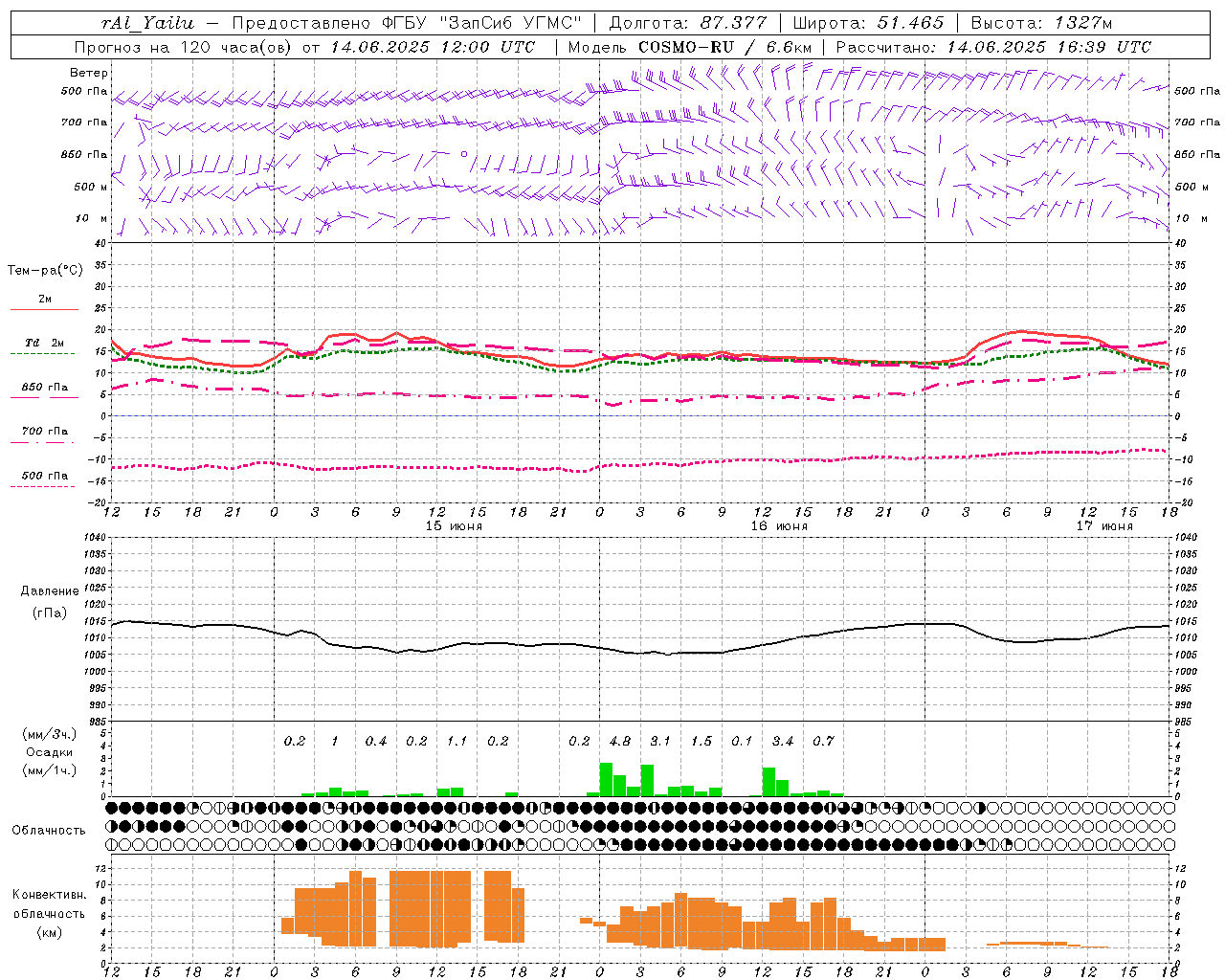The height and width of the screenshot is (980, 1225).
Task: Select the text Прогноз на 120 часа(ов)
Action: (184, 47)
